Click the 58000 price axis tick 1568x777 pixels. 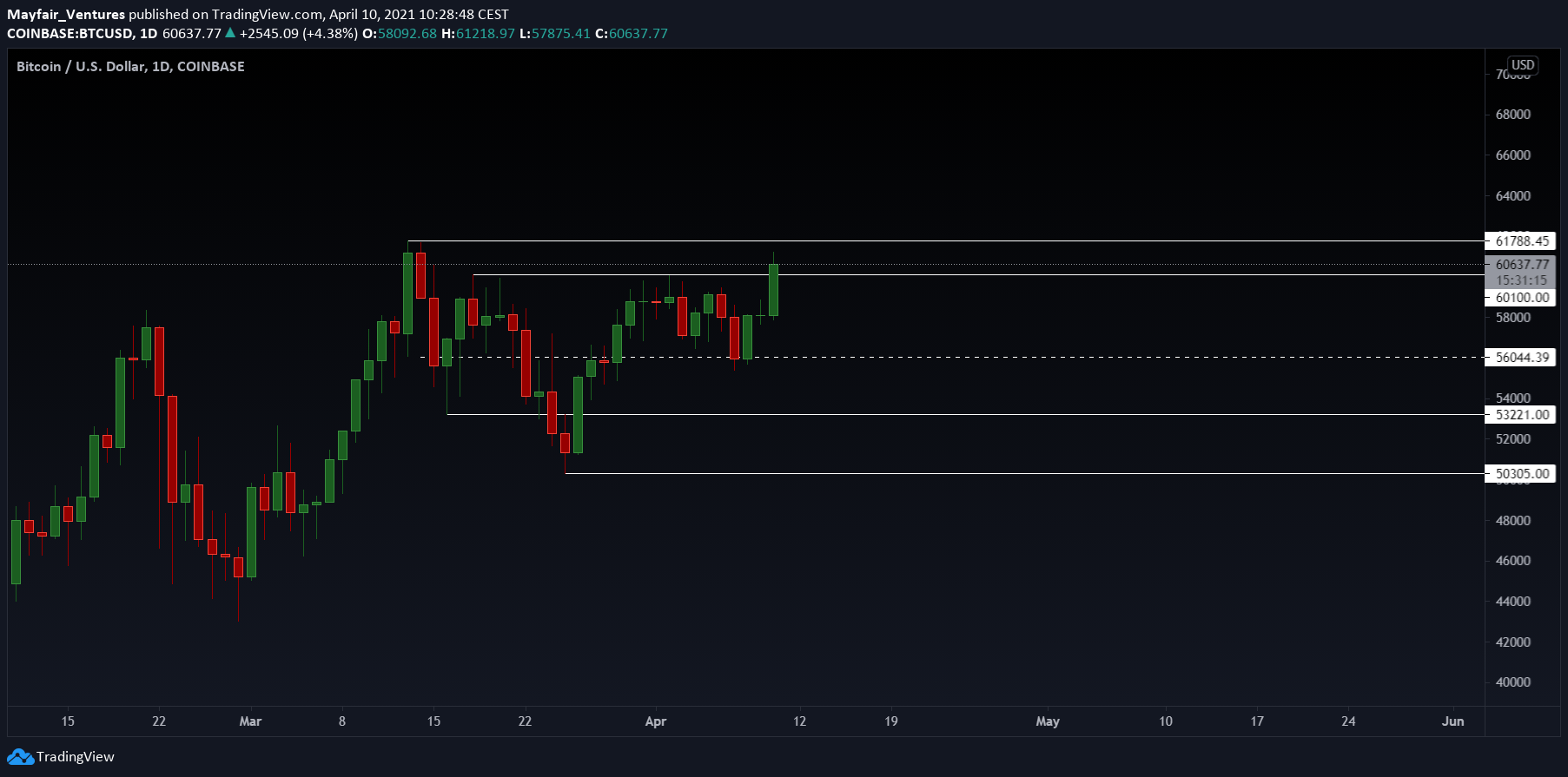click(1512, 318)
